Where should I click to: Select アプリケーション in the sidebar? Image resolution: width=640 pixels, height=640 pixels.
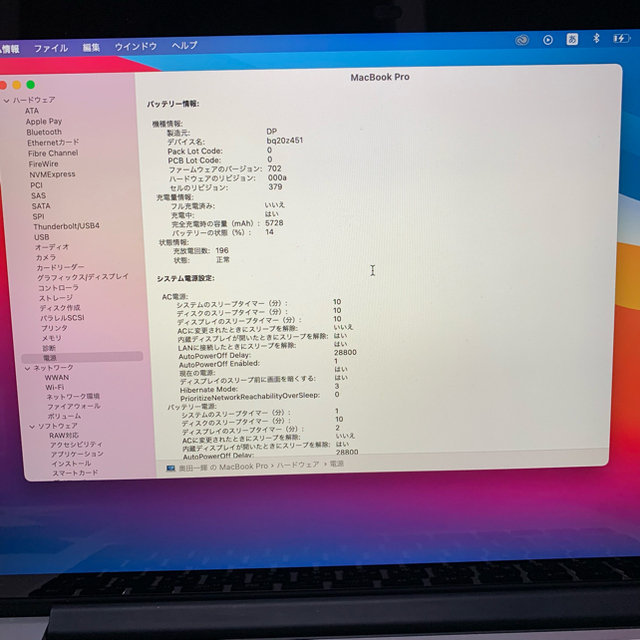click(x=77, y=454)
